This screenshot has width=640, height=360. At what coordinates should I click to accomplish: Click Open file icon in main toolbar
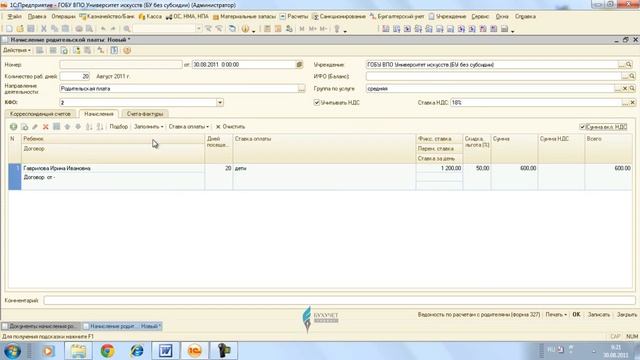tap(20, 29)
